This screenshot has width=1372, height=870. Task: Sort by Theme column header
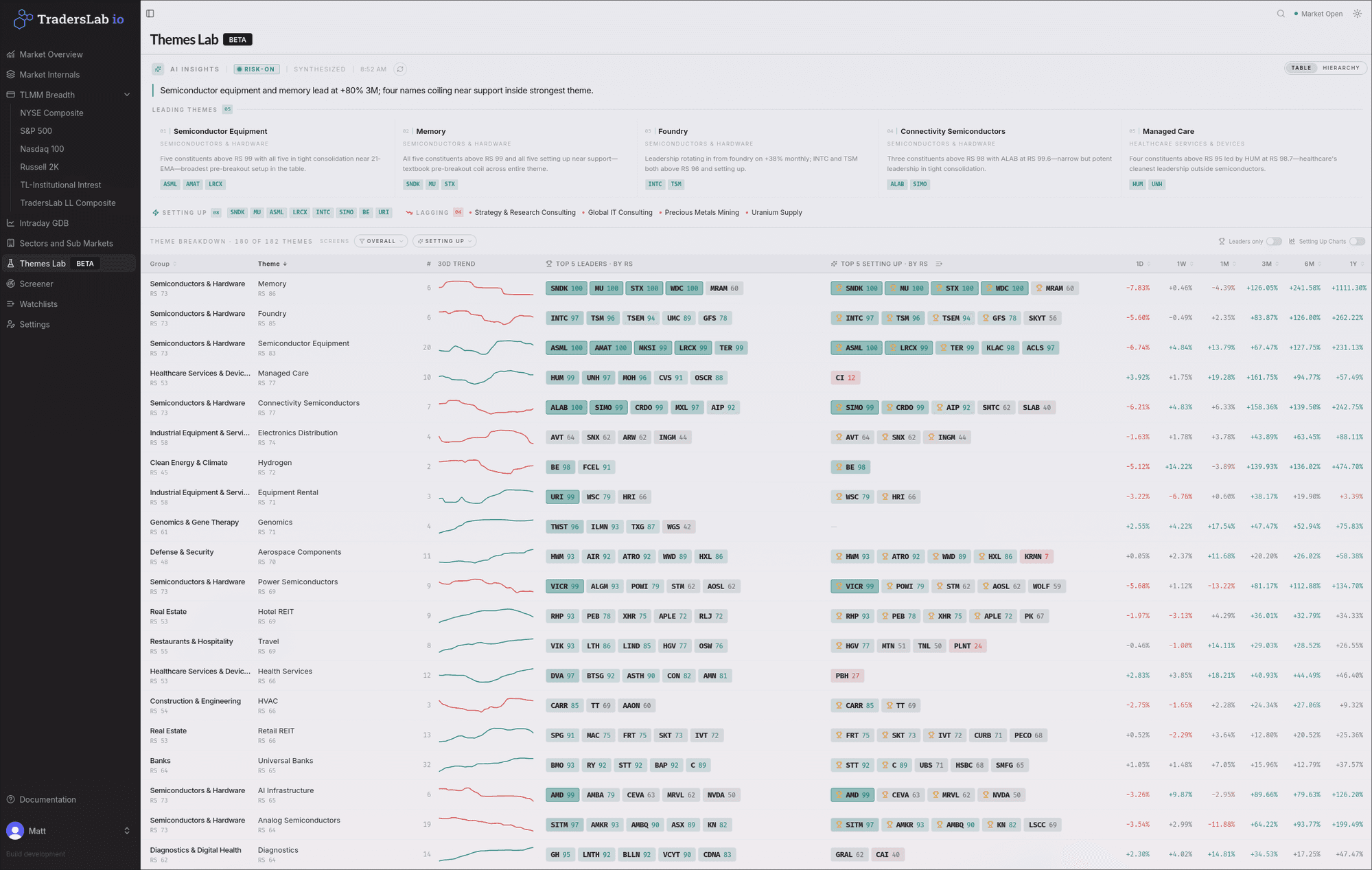point(272,264)
